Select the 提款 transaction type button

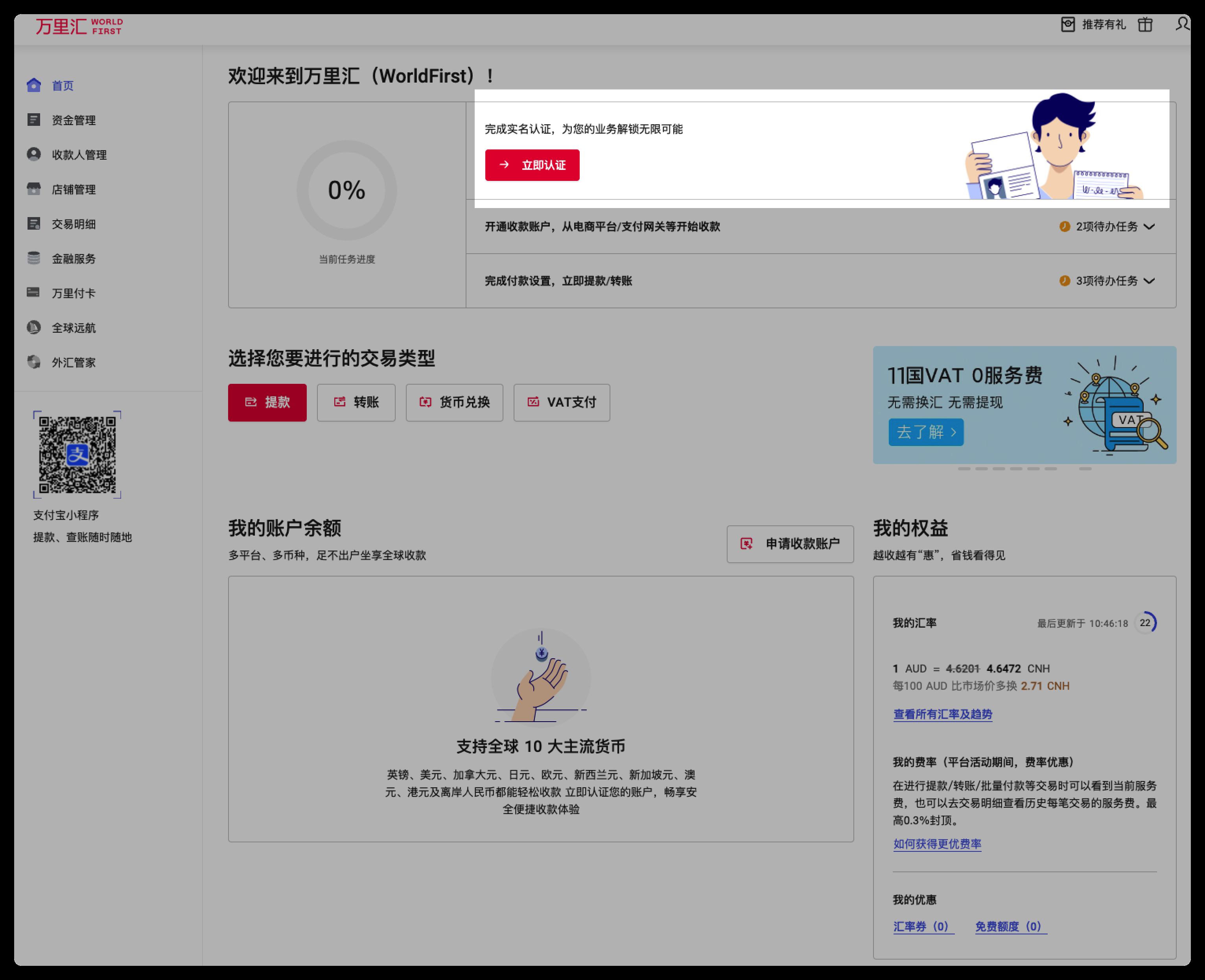click(267, 403)
